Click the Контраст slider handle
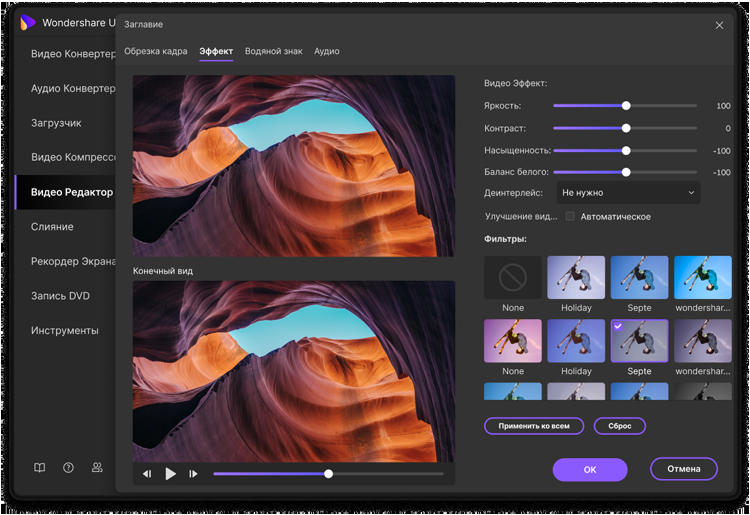Image resolution: width=750 pixels, height=515 pixels. [x=626, y=128]
